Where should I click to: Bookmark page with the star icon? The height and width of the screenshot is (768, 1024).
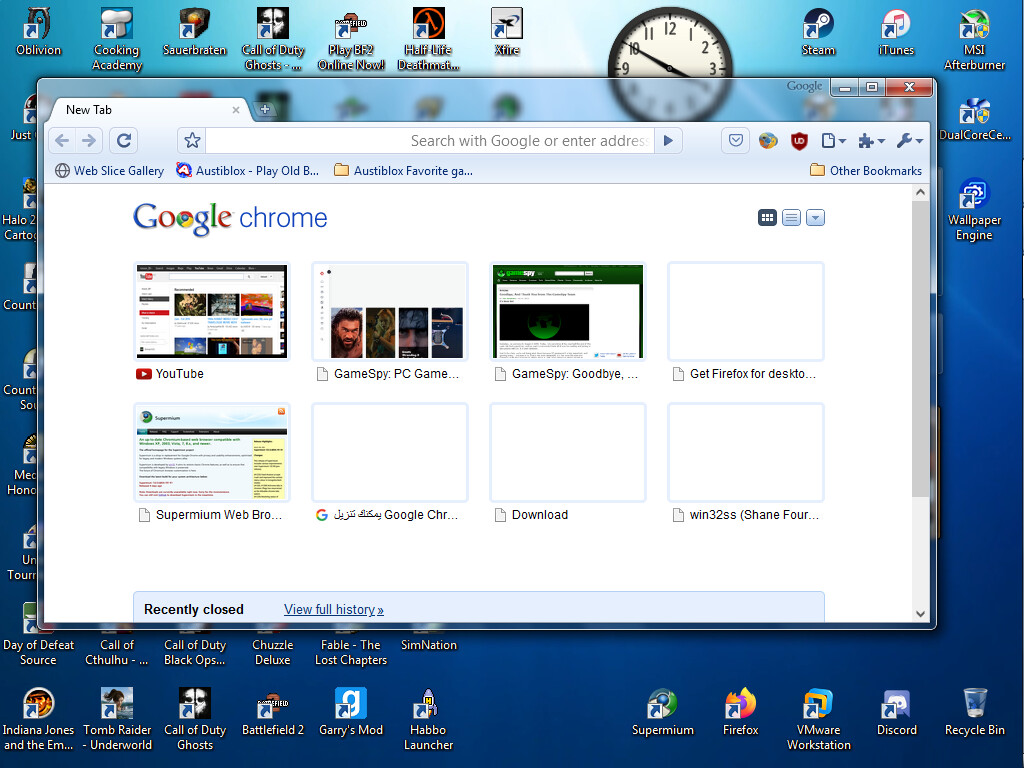[192, 140]
